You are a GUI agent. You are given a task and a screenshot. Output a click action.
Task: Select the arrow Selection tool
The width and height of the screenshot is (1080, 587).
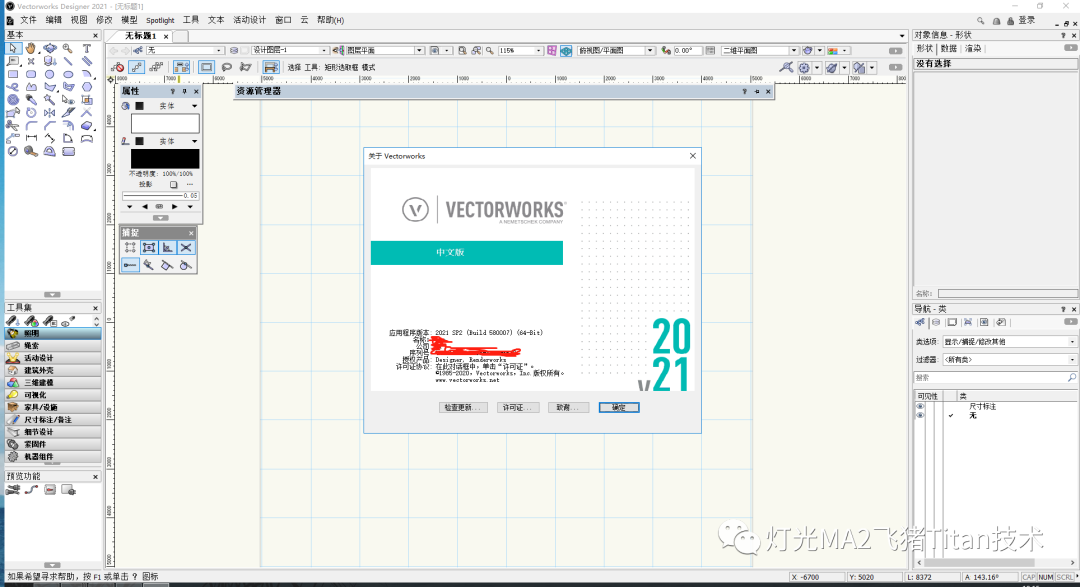point(12,48)
